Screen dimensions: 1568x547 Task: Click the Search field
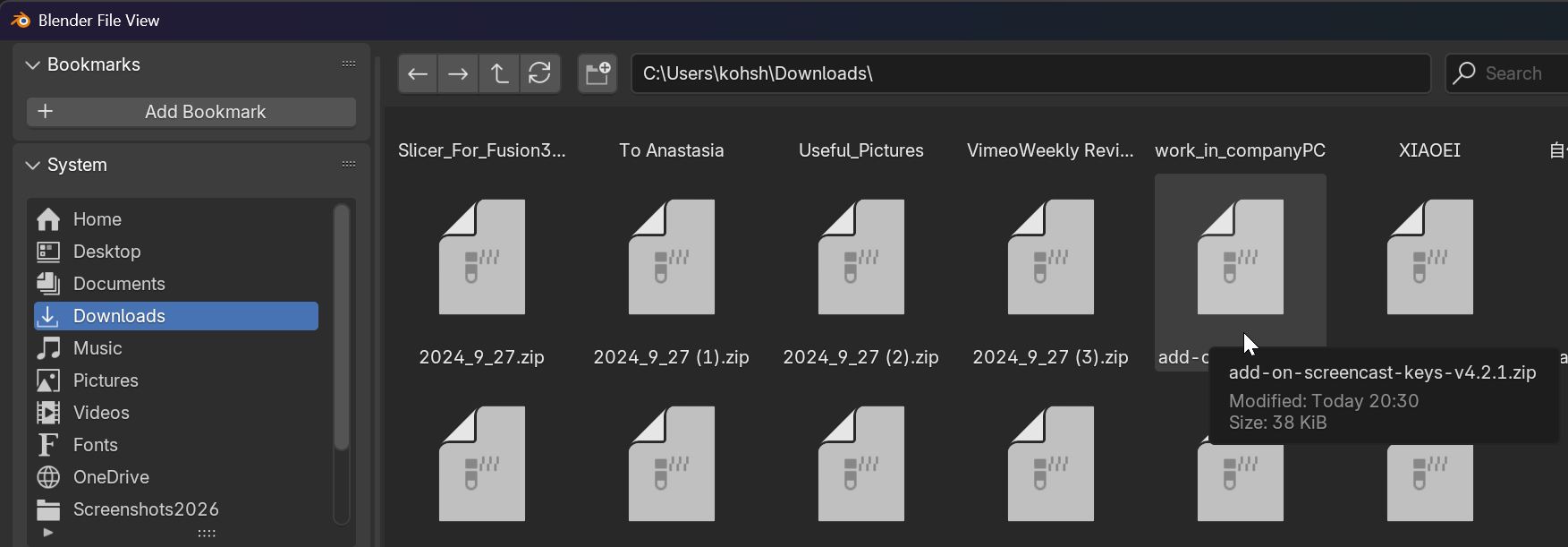1506,73
